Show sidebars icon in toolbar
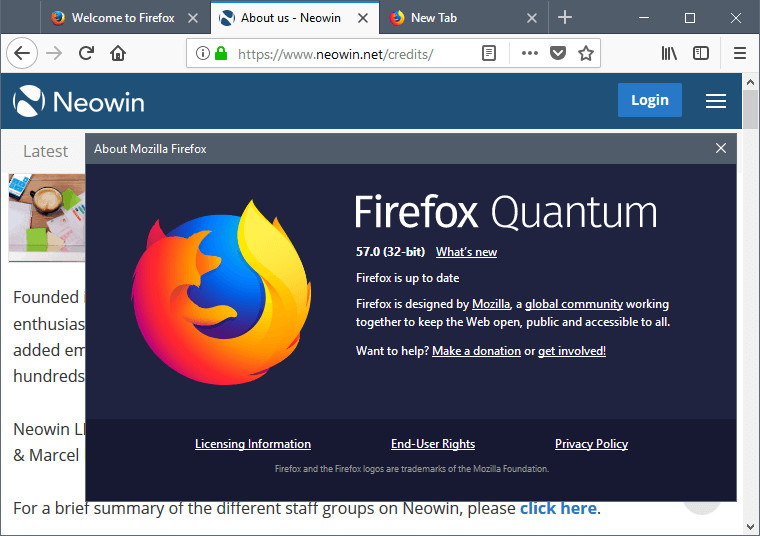The height and width of the screenshot is (536, 760). pyautogui.click(x=701, y=53)
